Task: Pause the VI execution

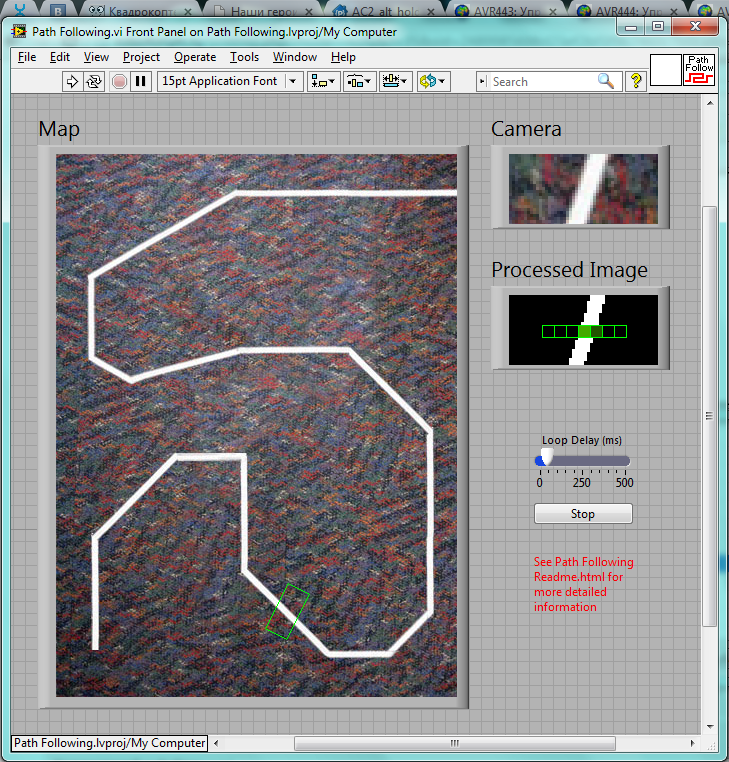Action: (x=141, y=82)
